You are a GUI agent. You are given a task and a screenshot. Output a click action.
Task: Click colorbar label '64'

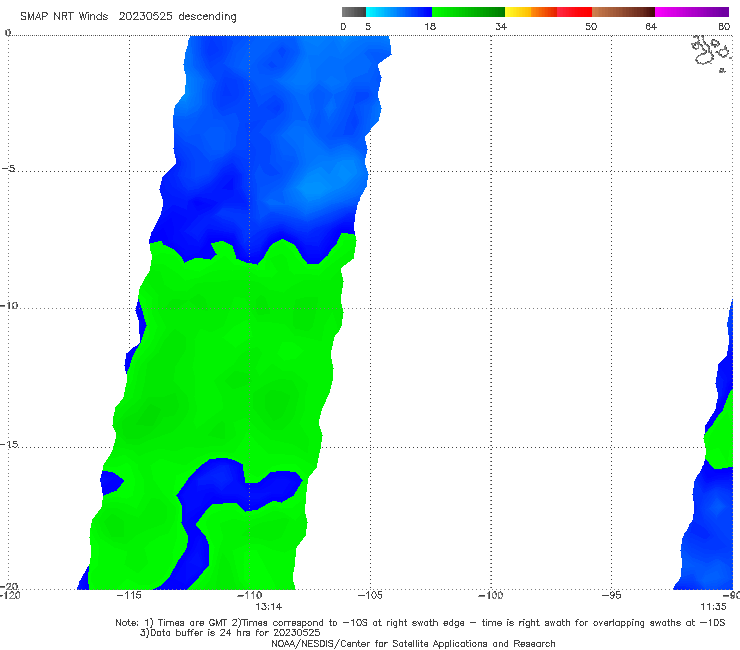pos(651,26)
